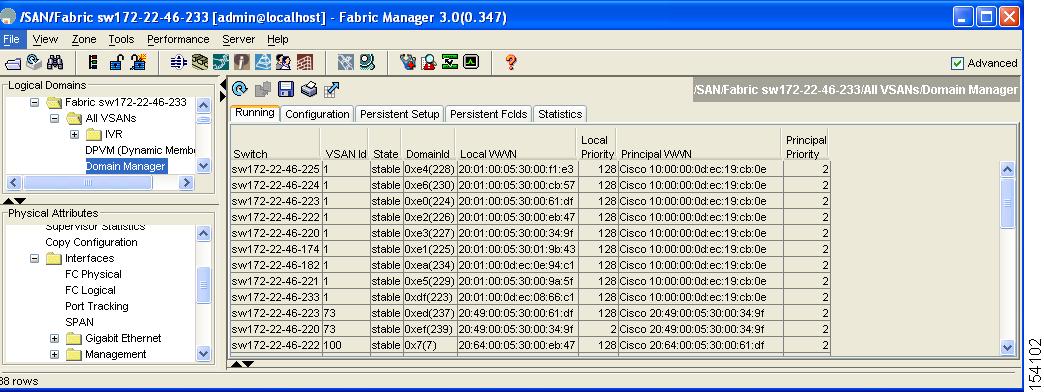Screen dimensions: 1044x392
Task: Collapse the Interfaces folder node
Action: (x=35, y=258)
